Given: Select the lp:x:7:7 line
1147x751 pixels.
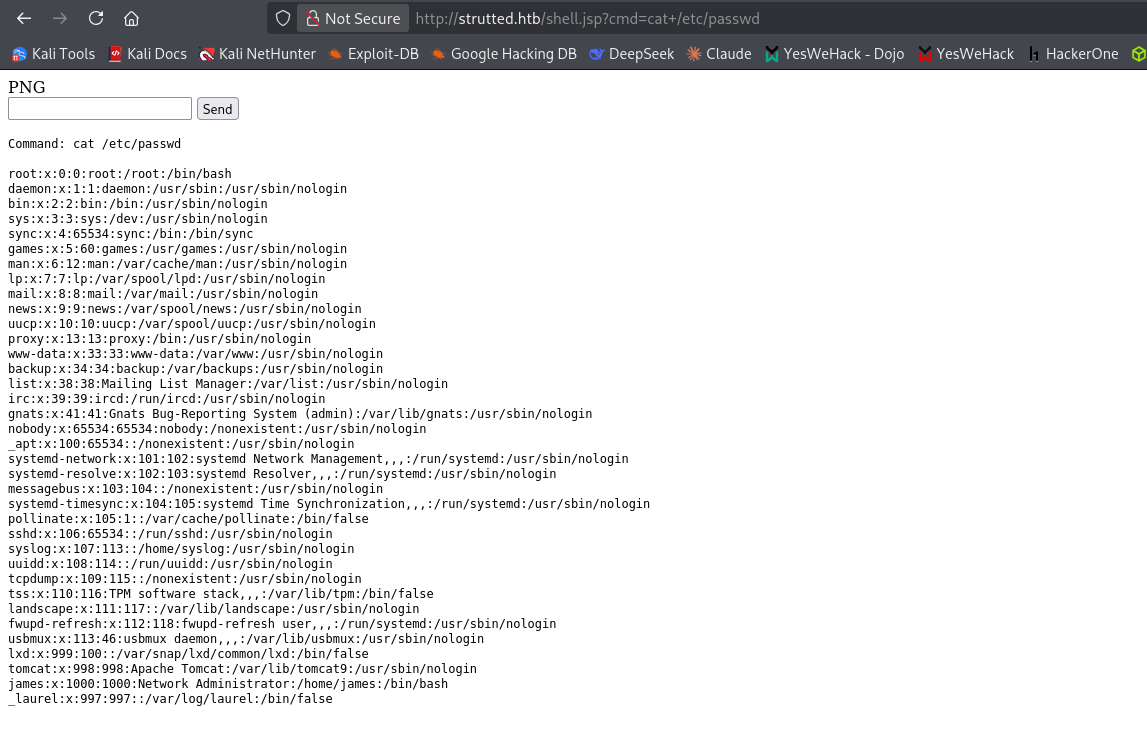Looking at the screenshot, I should coord(167,279).
